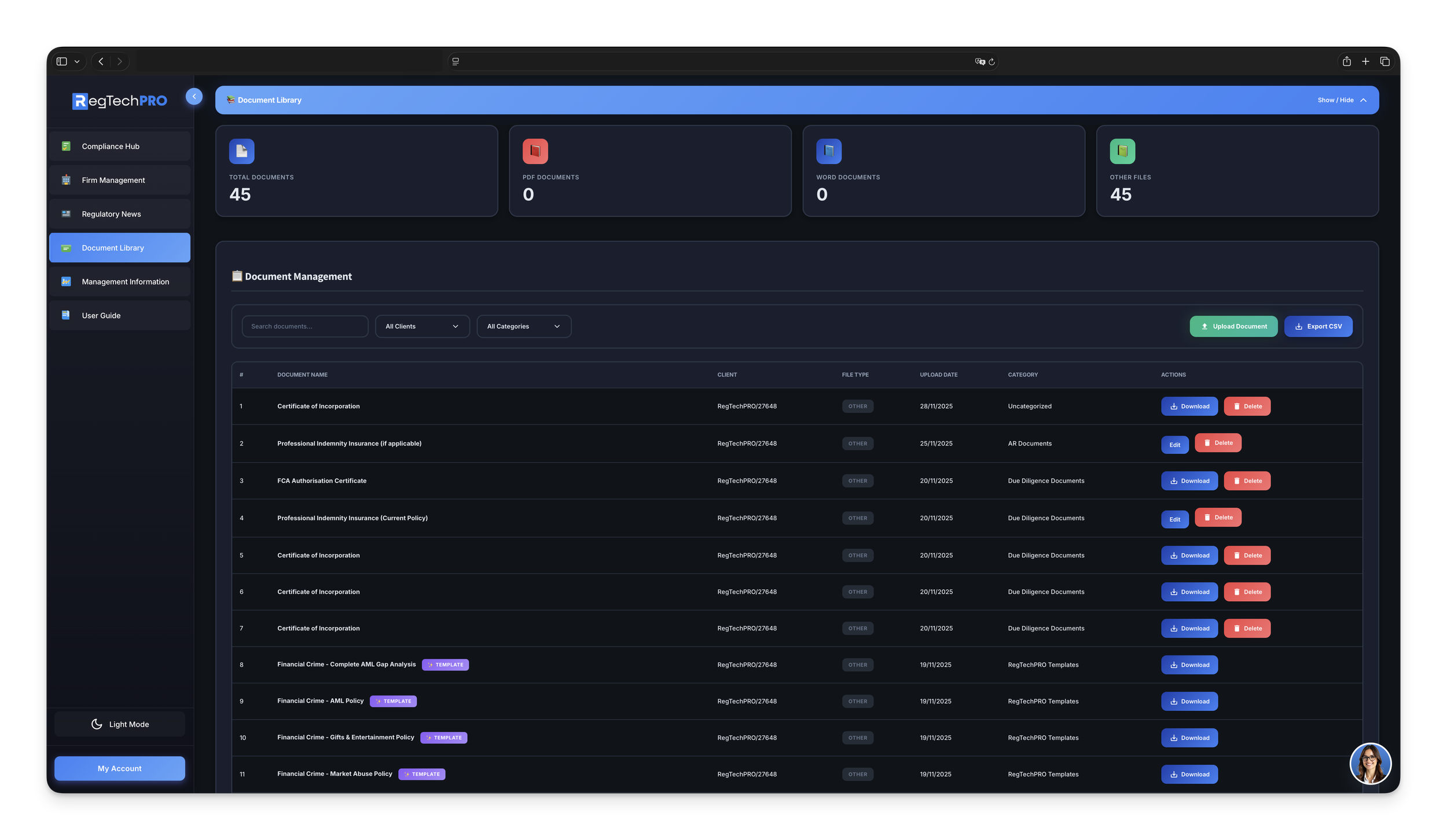Collapse the sidebar with the chevron button
The width and height of the screenshot is (1447, 840).
pos(194,97)
